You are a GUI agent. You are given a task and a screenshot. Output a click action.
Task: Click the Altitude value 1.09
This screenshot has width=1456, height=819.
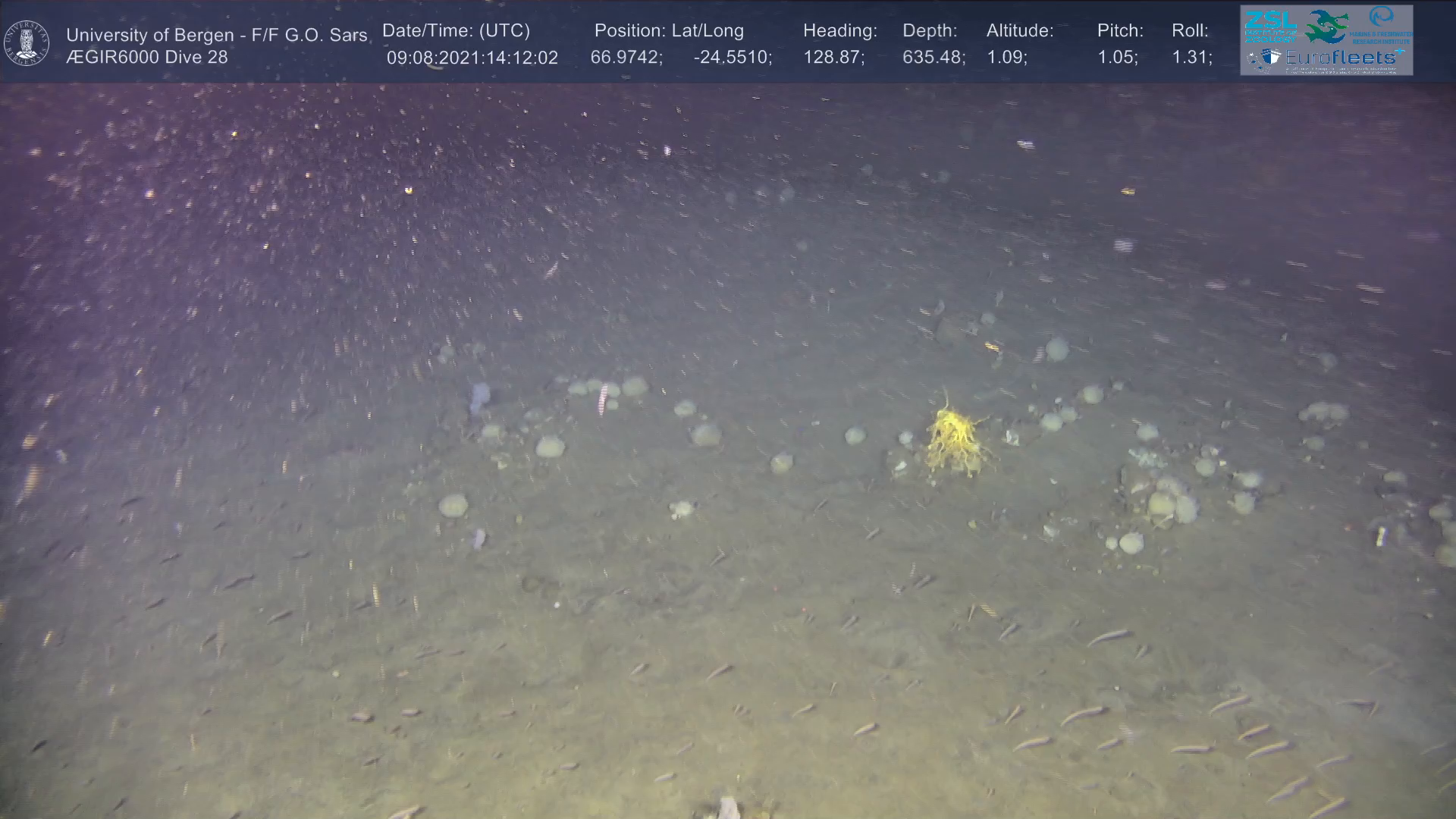[1006, 58]
